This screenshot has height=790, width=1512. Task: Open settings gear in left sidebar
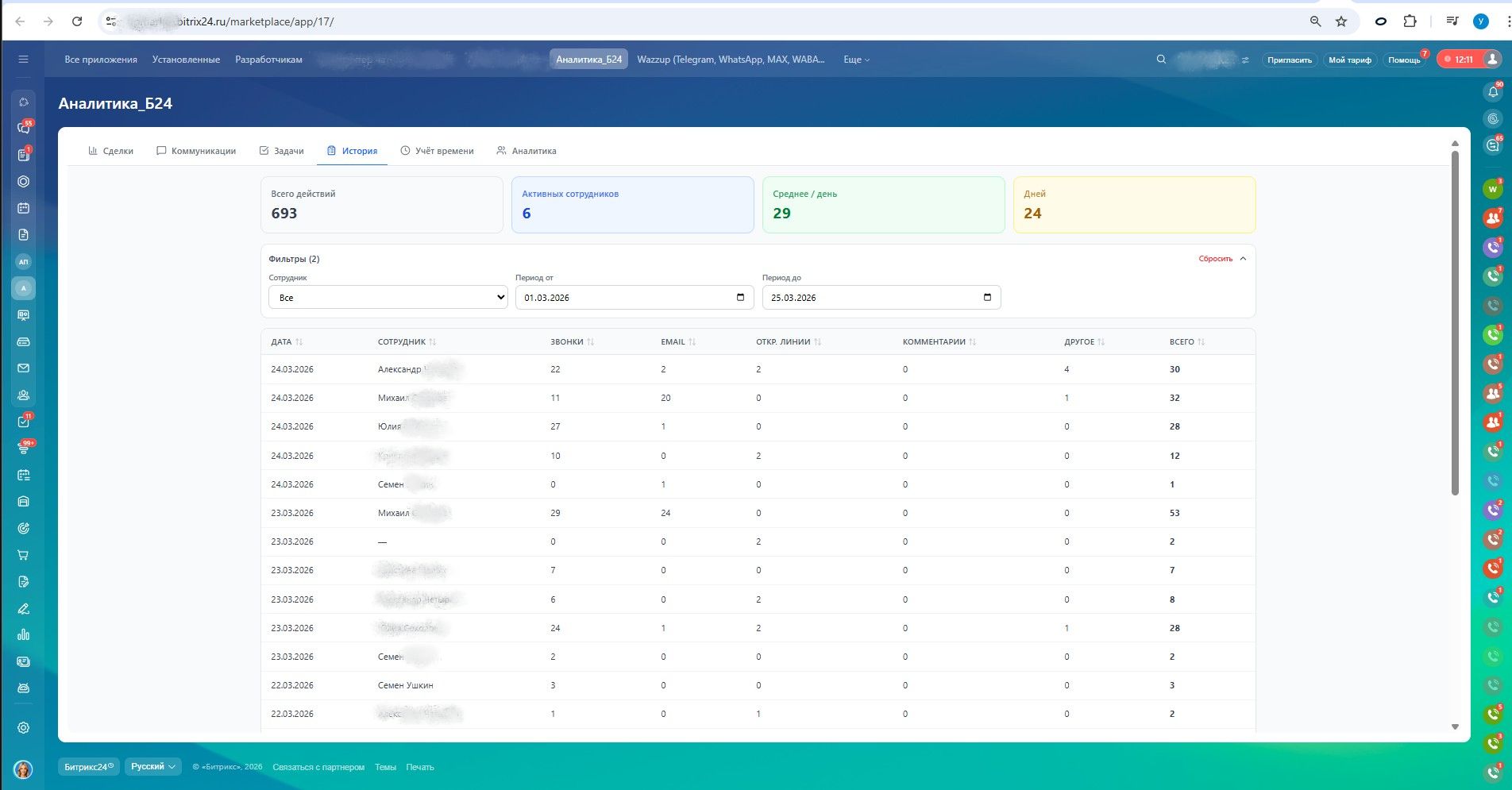click(23, 728)
